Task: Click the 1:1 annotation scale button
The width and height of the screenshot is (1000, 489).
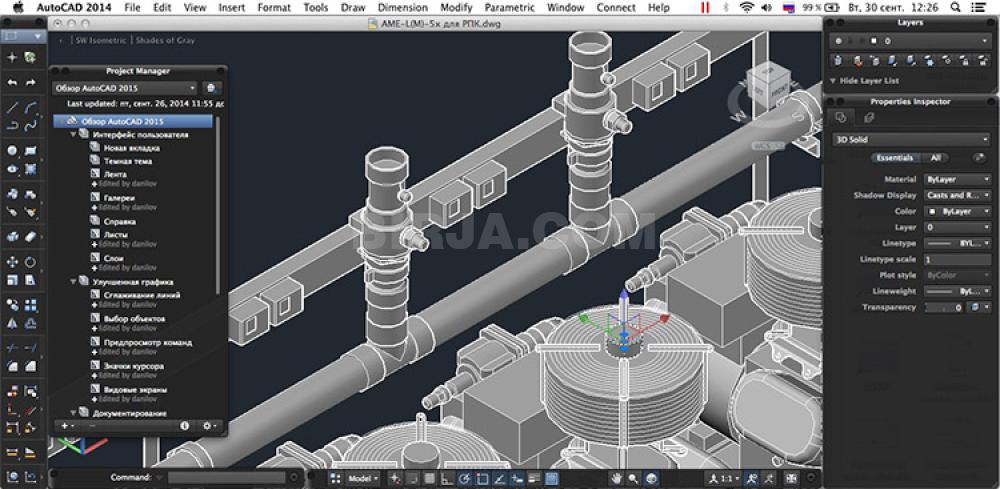Action: (724, 478)
